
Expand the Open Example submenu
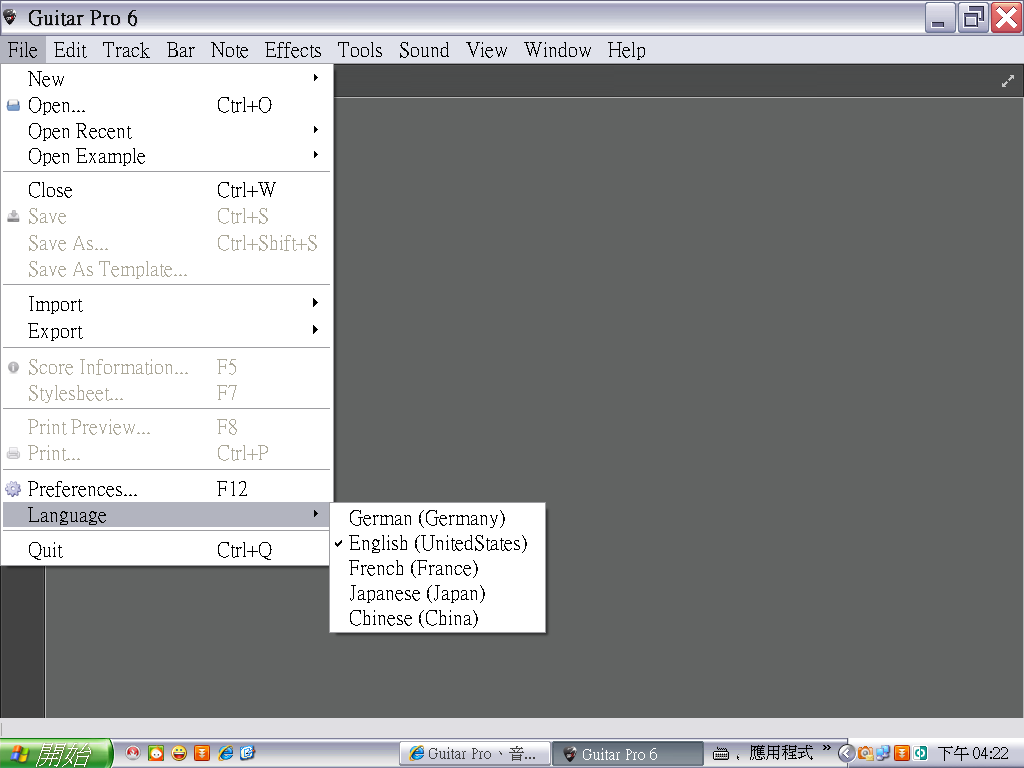[x=167, y=157]
